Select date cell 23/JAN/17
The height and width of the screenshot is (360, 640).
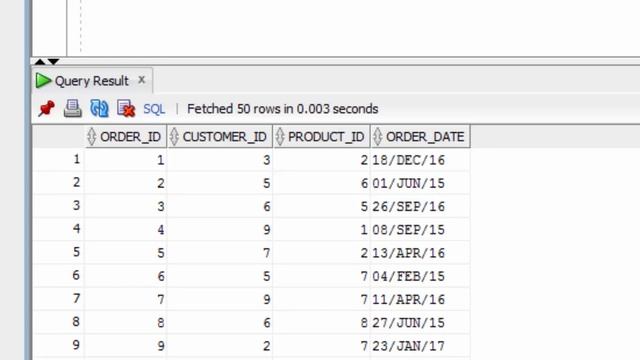[x=420, y=346]
